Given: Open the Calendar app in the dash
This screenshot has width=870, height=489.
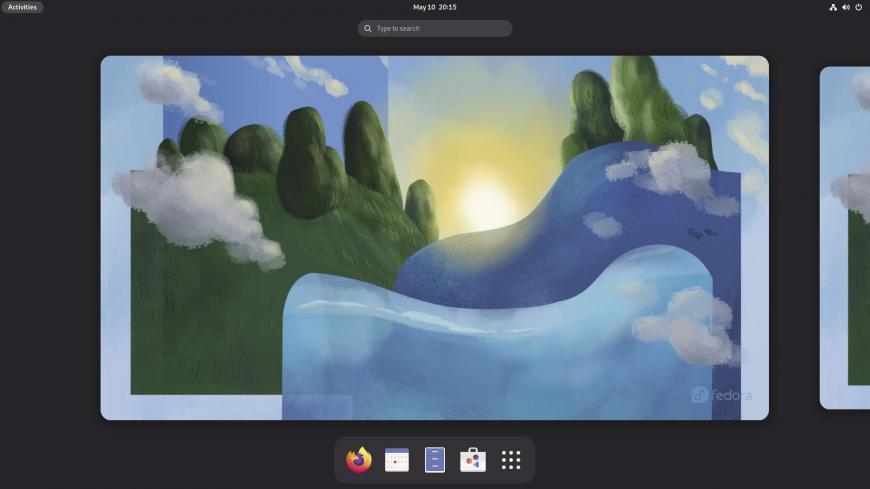Looking at the screenshot, I should click(397, 460).
